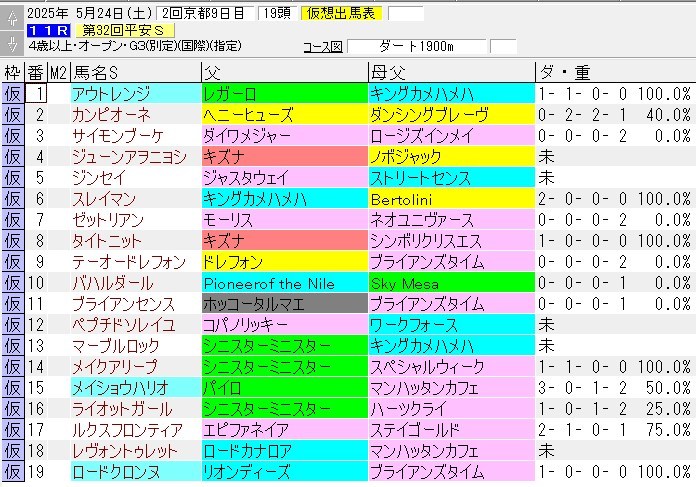The height and width of the screenshot is (487, 696).
Task: Click the 仮 icon in row 4
Action: (x=13, y=157)
